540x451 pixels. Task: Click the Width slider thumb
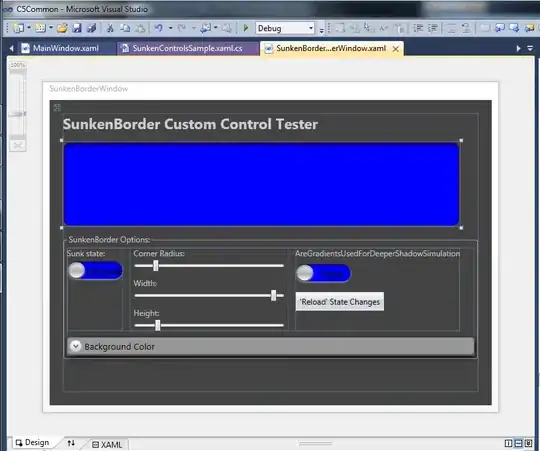click(273, 295)
